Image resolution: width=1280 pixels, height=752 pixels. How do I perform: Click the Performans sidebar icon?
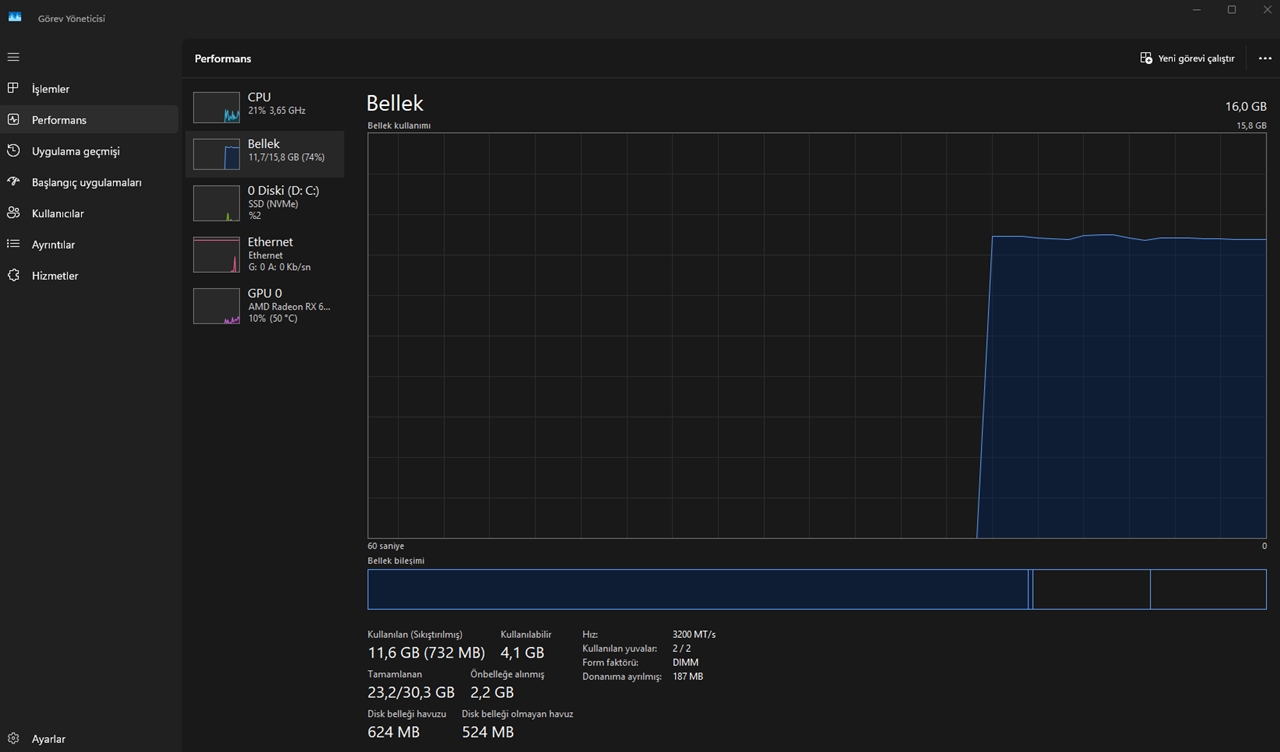(x=13, y=120)
